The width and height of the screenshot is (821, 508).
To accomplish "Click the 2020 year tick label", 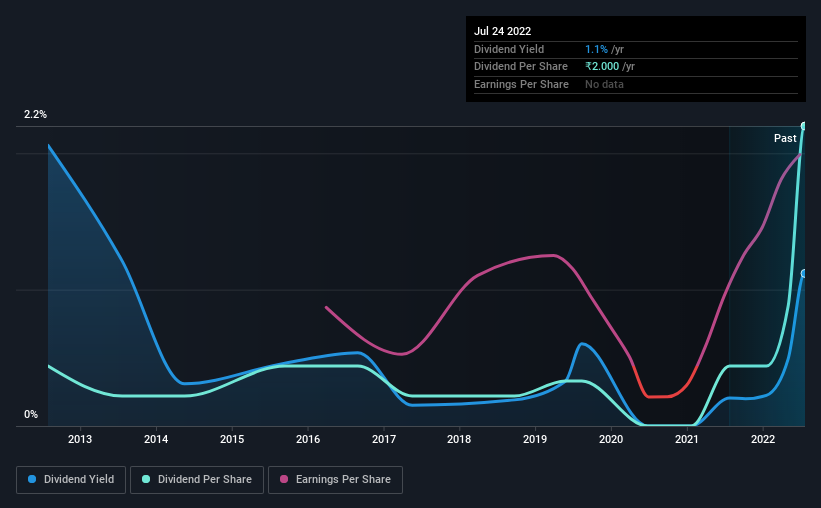I will (611, 439).
